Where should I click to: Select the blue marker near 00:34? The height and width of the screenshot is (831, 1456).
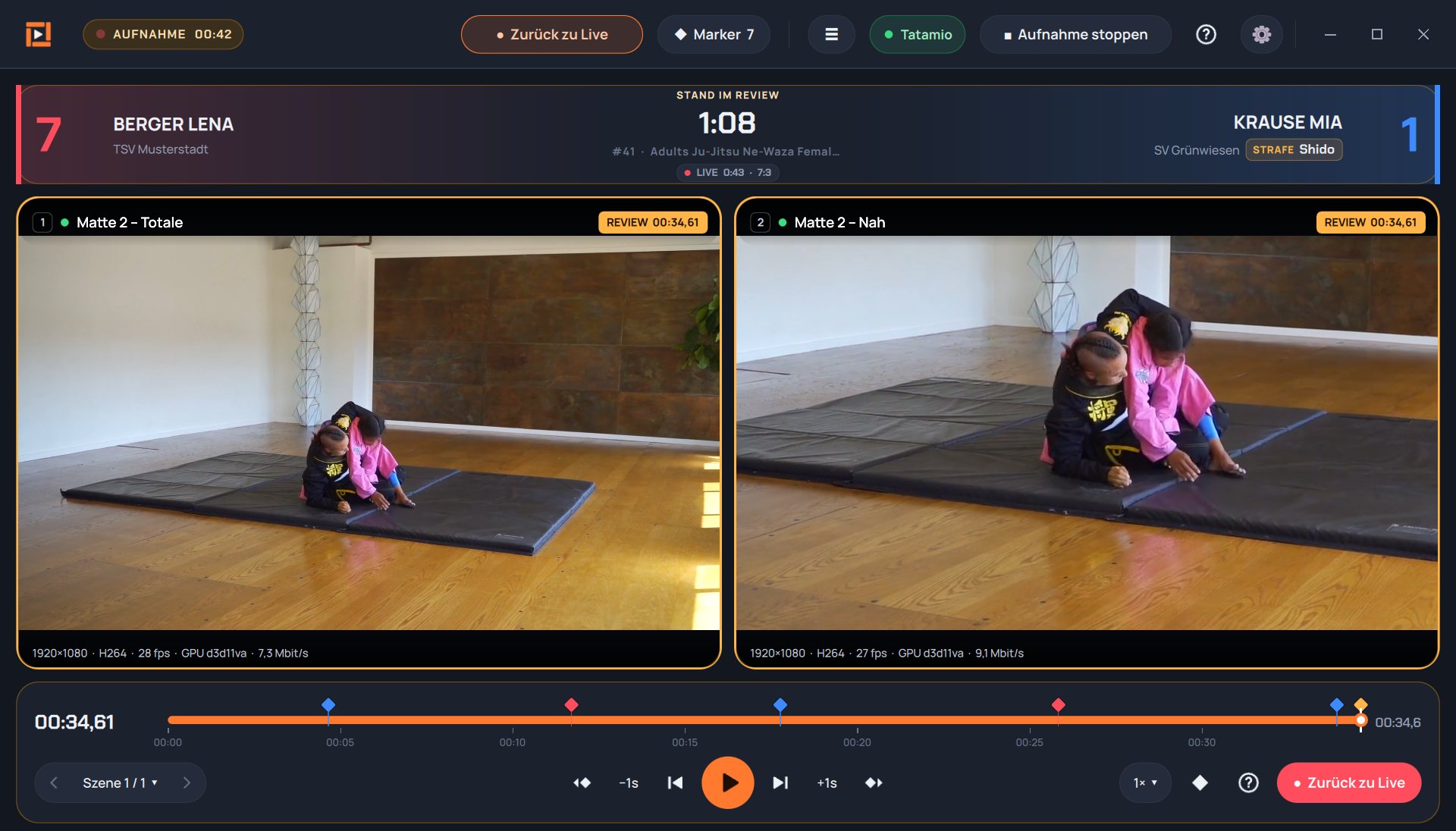[1337, 705]
